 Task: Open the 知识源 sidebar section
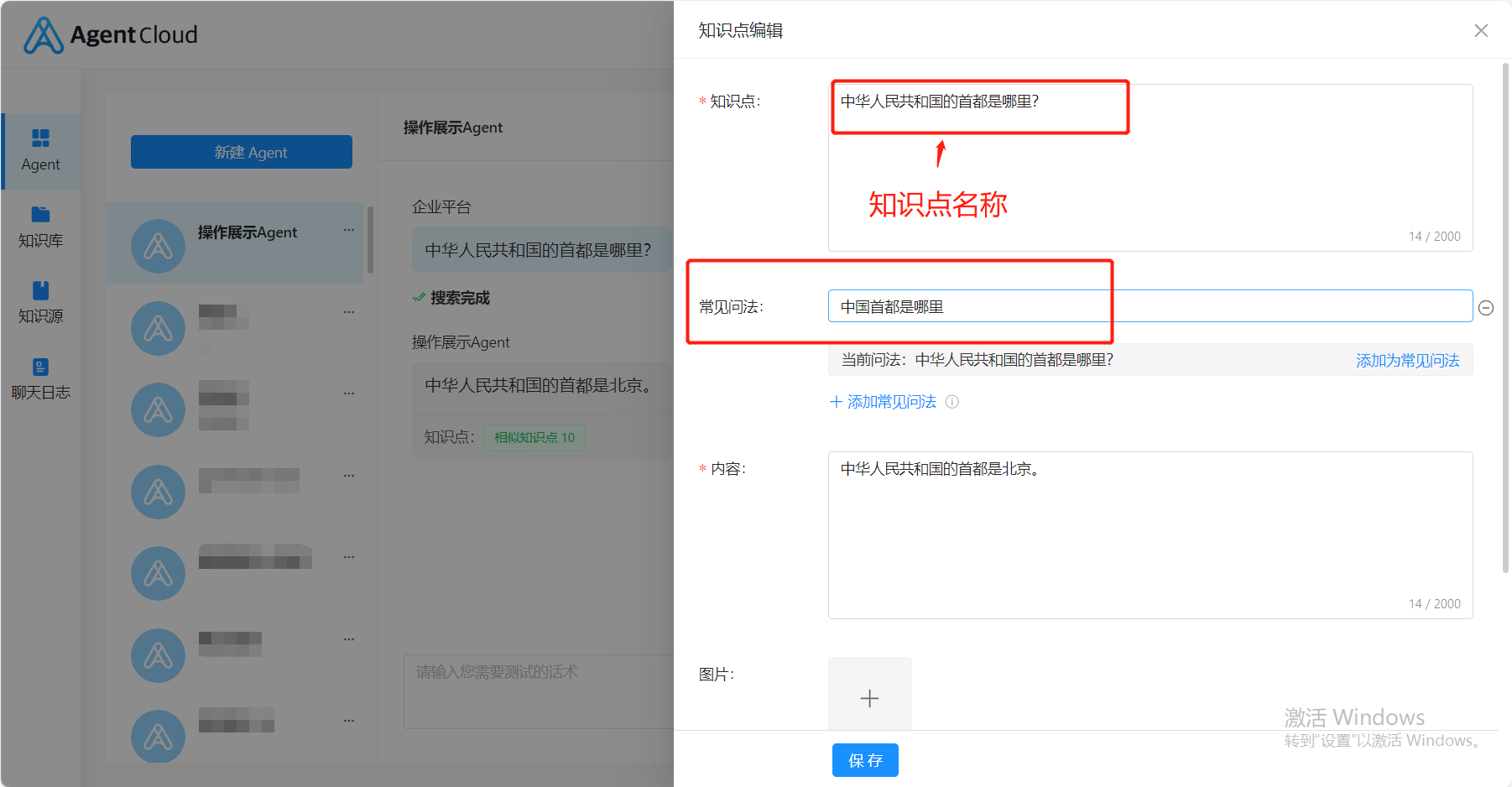pos(40,303)
